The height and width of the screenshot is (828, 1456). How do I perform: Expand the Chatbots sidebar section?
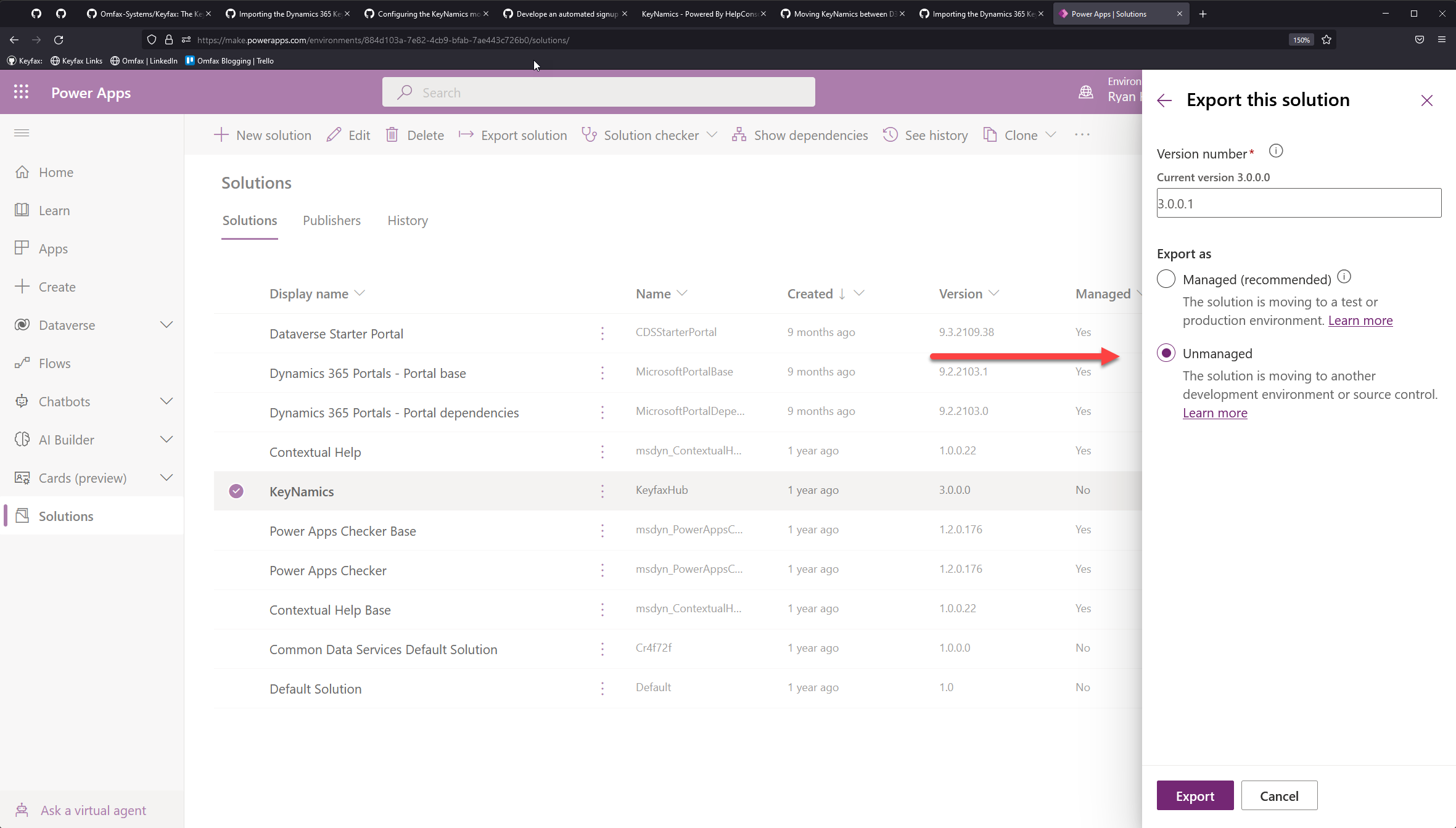167,401
